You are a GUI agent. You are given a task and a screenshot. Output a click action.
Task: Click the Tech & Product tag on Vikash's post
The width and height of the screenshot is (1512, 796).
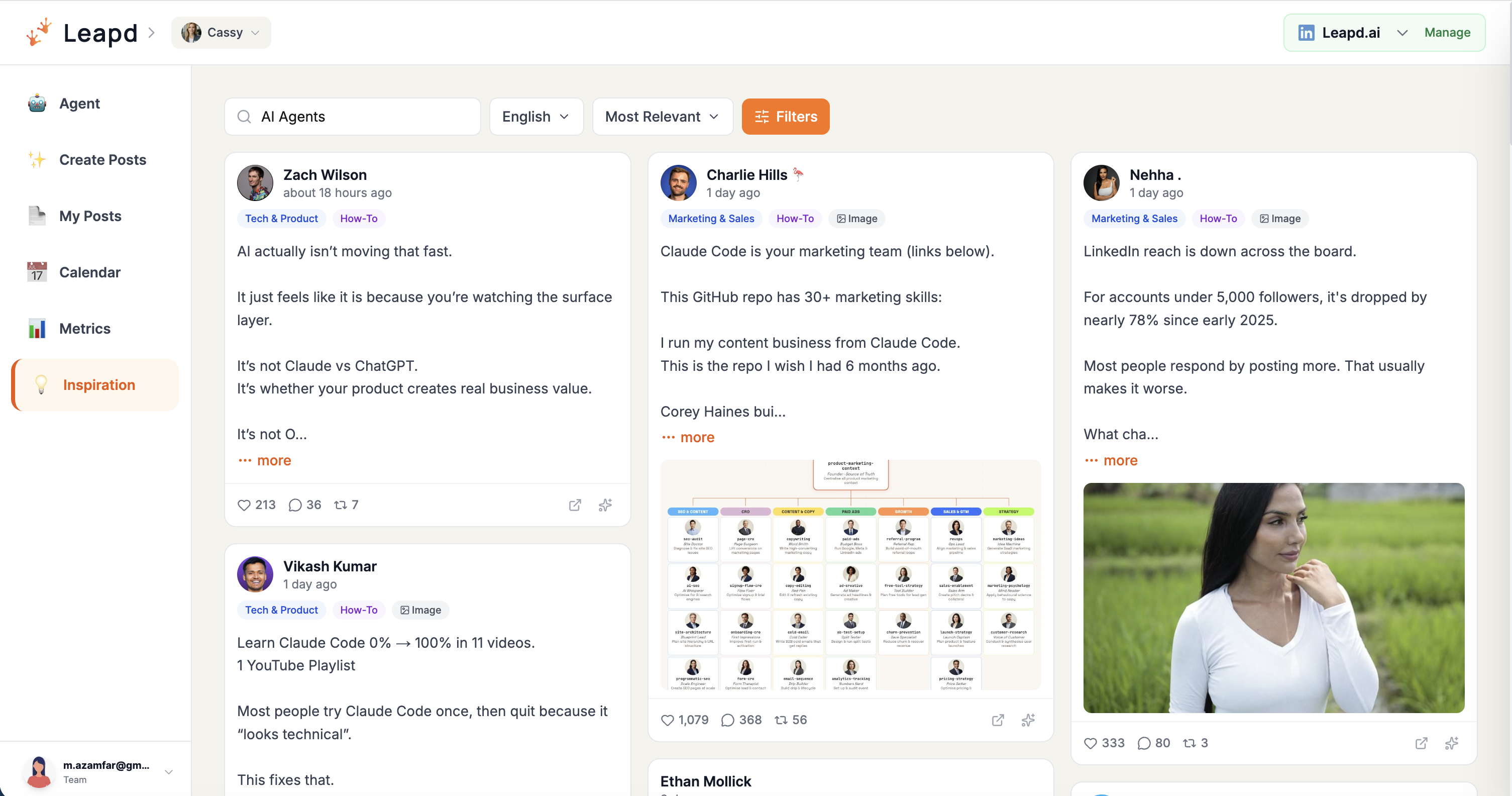281,610
